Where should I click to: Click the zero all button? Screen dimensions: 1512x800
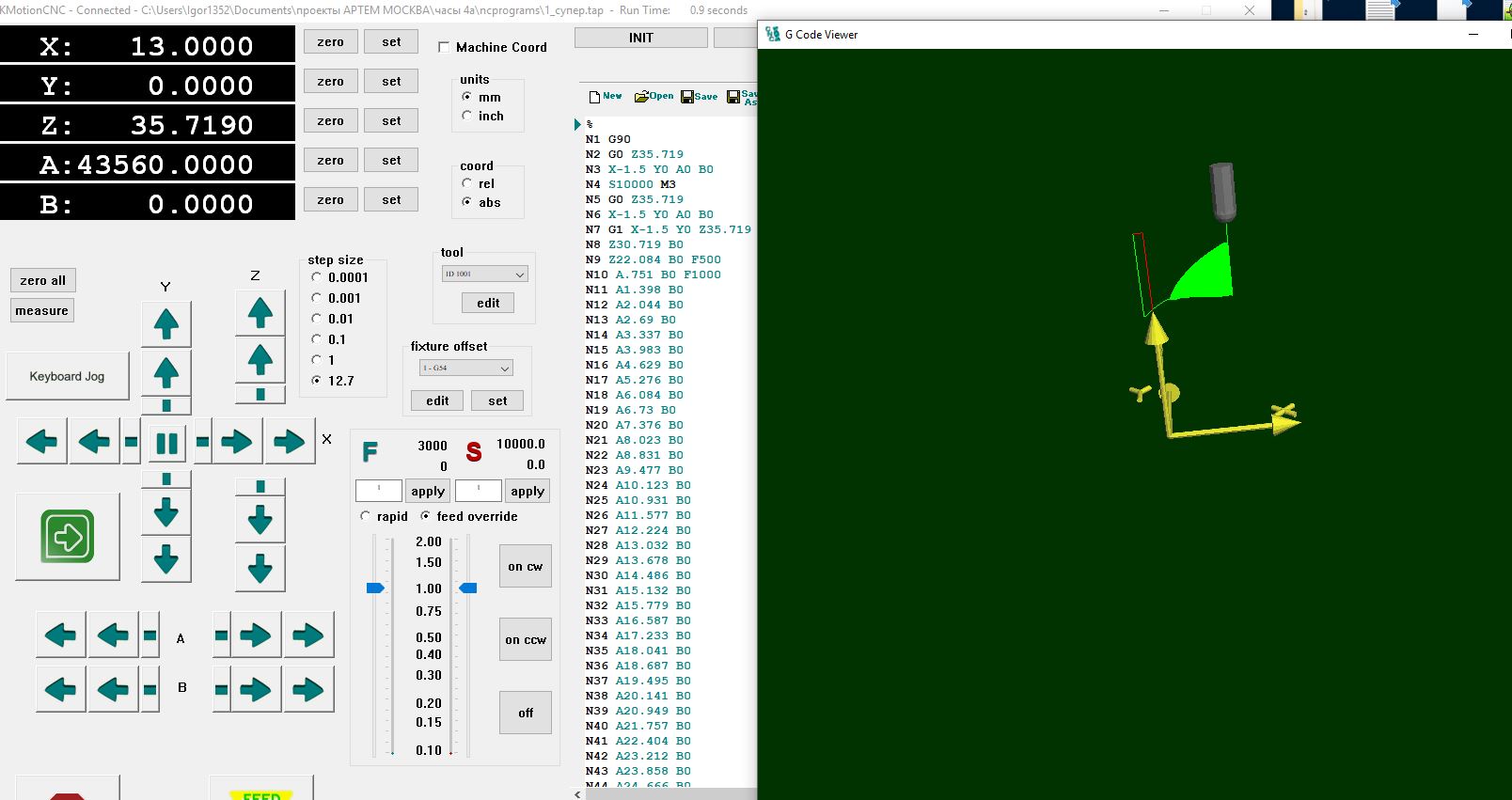click(43, 280)
